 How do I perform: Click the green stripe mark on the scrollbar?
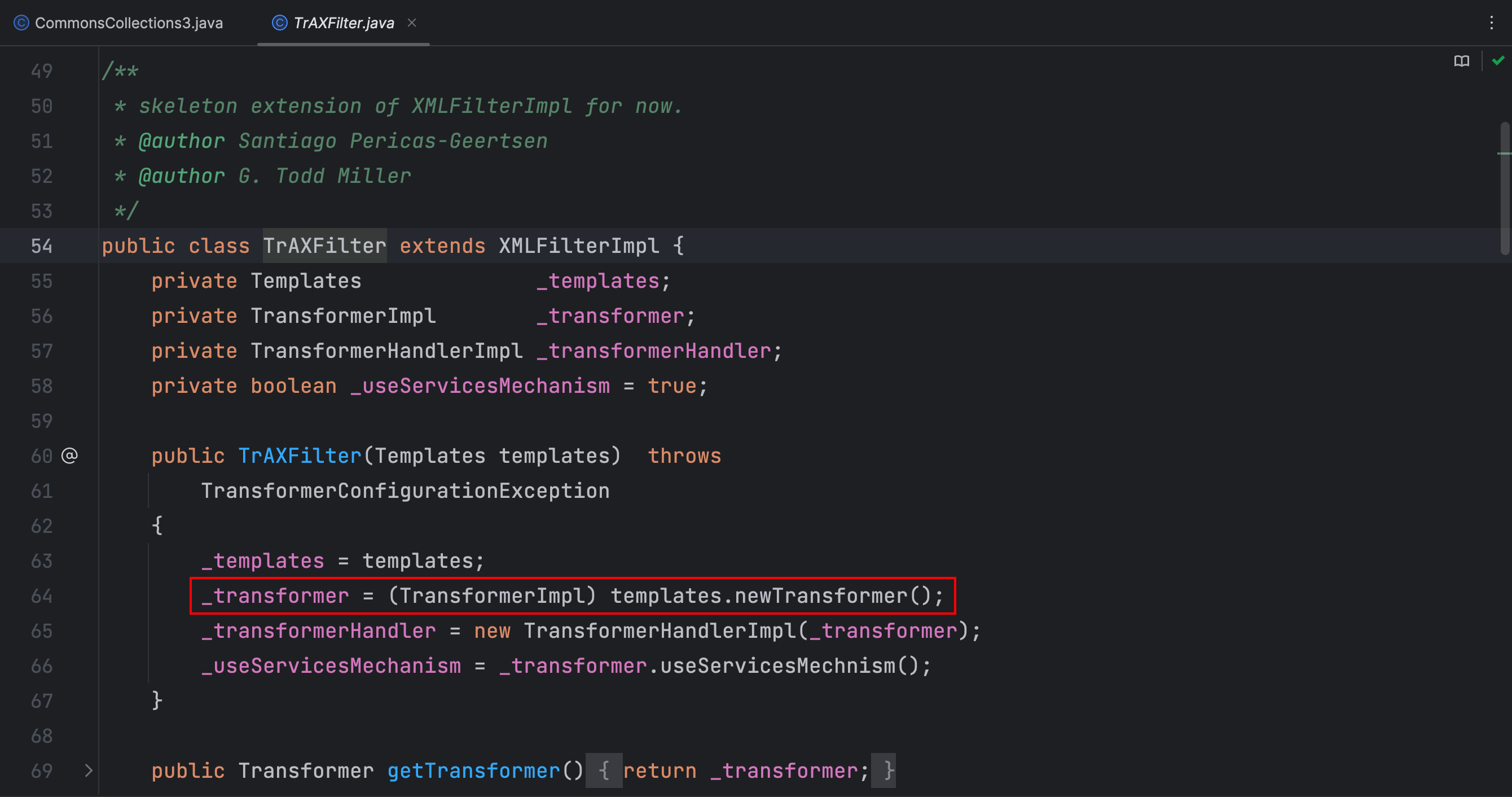[x=1504, y=154]
